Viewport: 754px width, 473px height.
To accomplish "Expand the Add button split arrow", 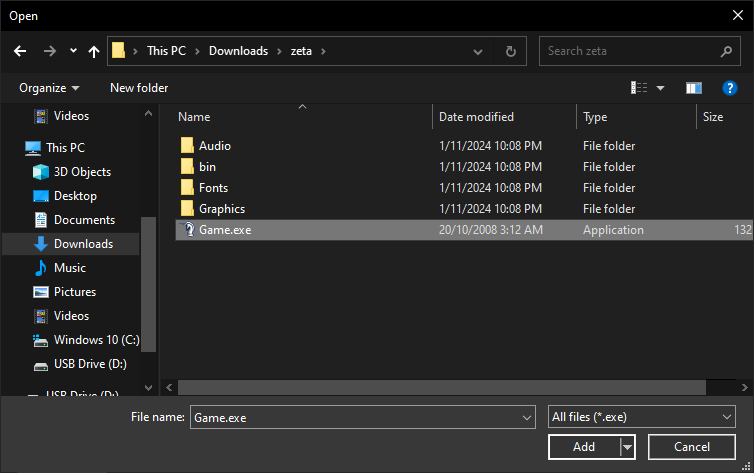I will point(628,446).
